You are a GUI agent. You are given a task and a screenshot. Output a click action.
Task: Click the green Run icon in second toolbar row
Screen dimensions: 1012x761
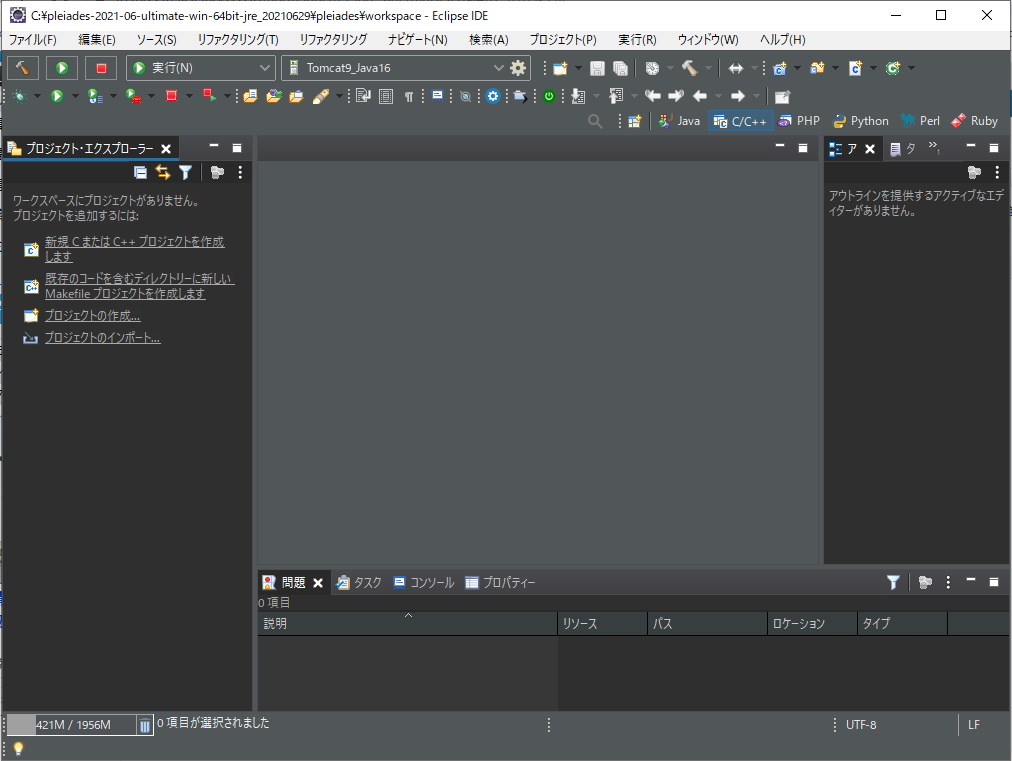click(x=57, y=97)
